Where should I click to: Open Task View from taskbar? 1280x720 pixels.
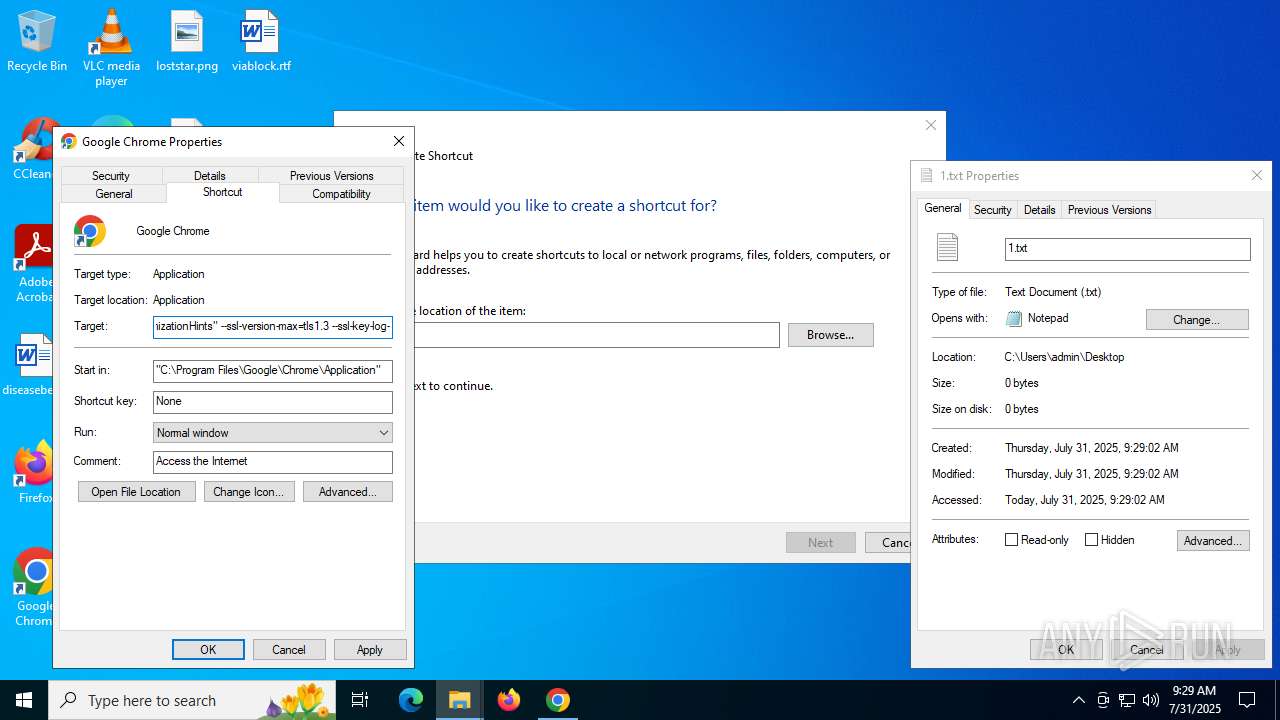coord(361,700)
